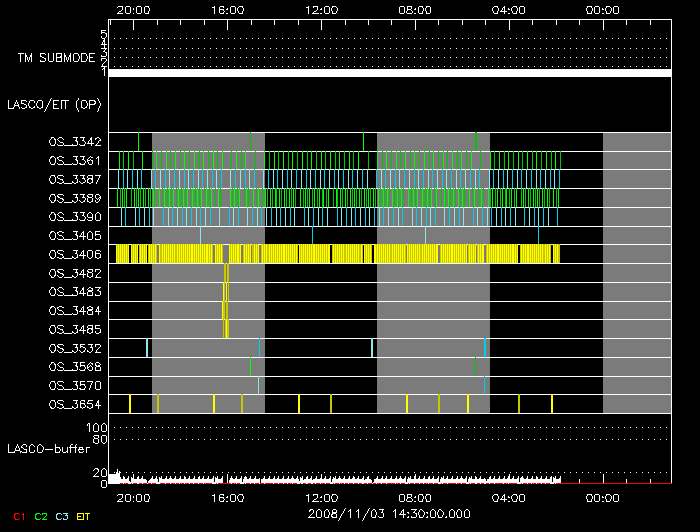Click the 80 tick on LASCO-buffer axis
Screen dimensions: 700x532
[100, 439]
